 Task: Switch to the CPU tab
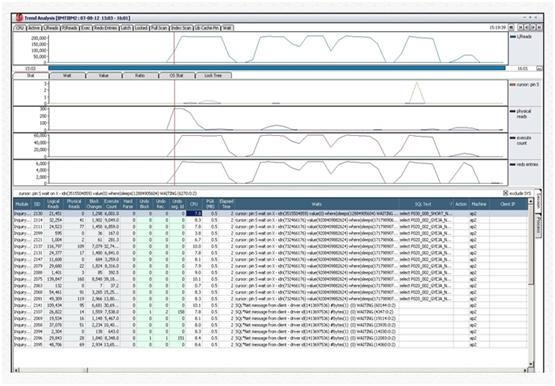click(x=19, y=28)
